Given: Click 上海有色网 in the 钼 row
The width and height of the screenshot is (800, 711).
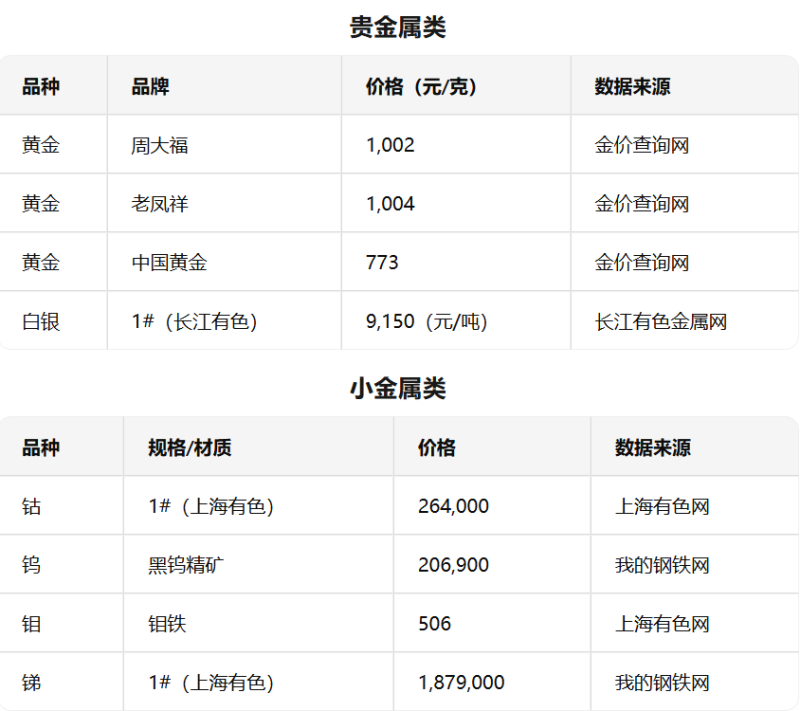Looking at the screenshot, I should point(662,624).
